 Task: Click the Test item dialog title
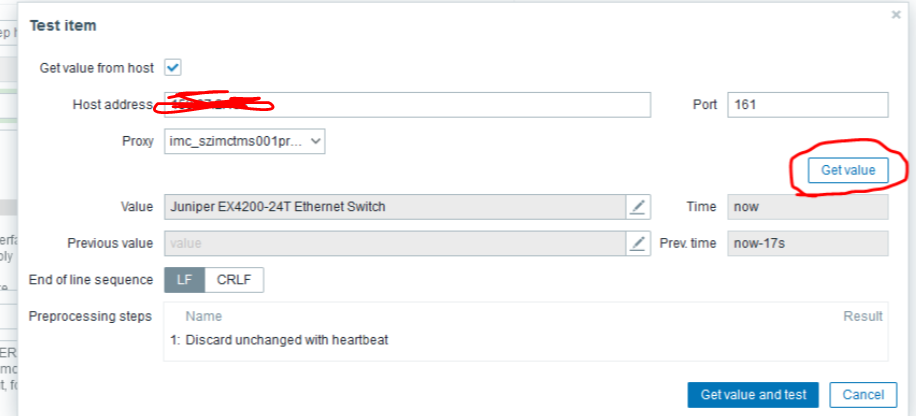pyautogui.click(x=63, y=25)
